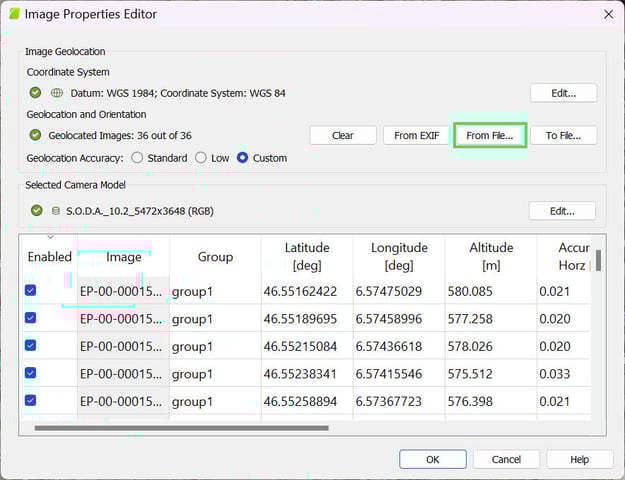
Task: Click latitude cell 46.55189695
Action: click(307, 319)
